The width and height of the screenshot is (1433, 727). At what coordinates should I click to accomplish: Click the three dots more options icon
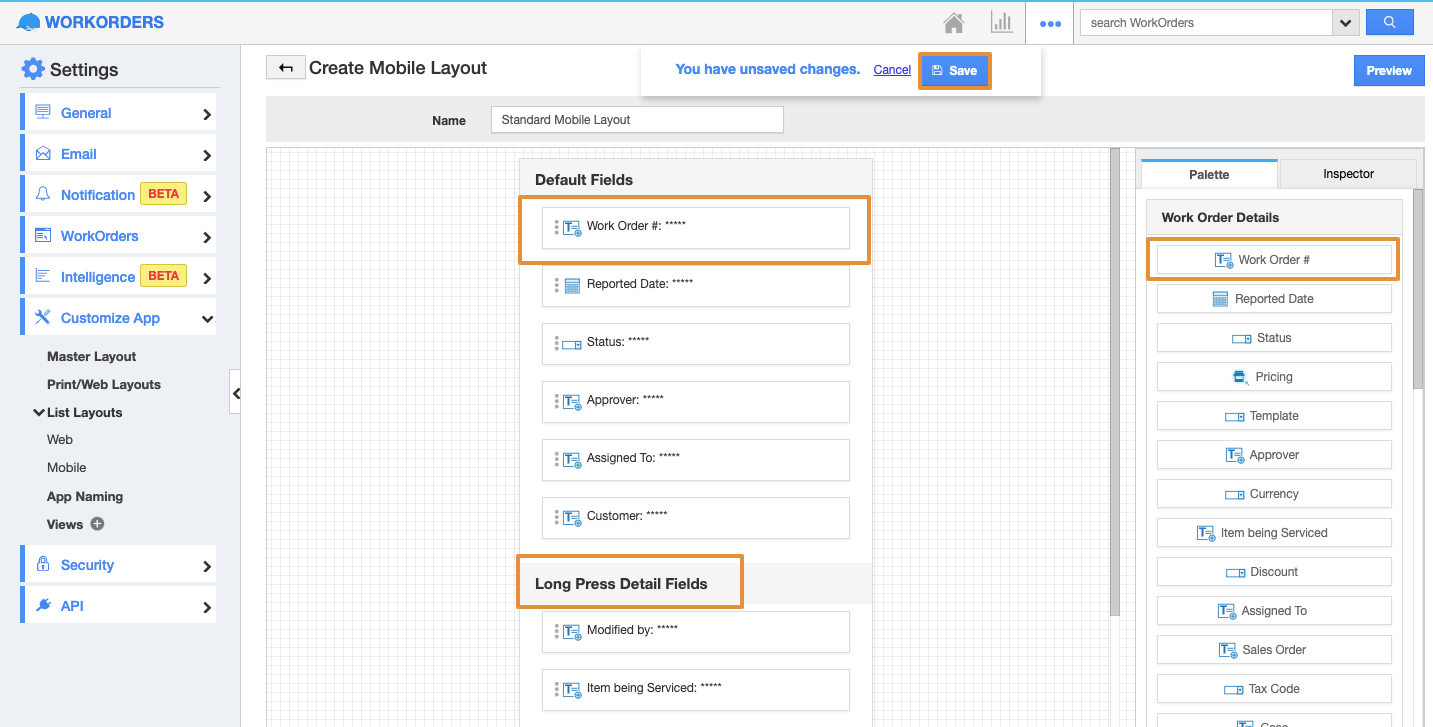[x=1050, y=23]
